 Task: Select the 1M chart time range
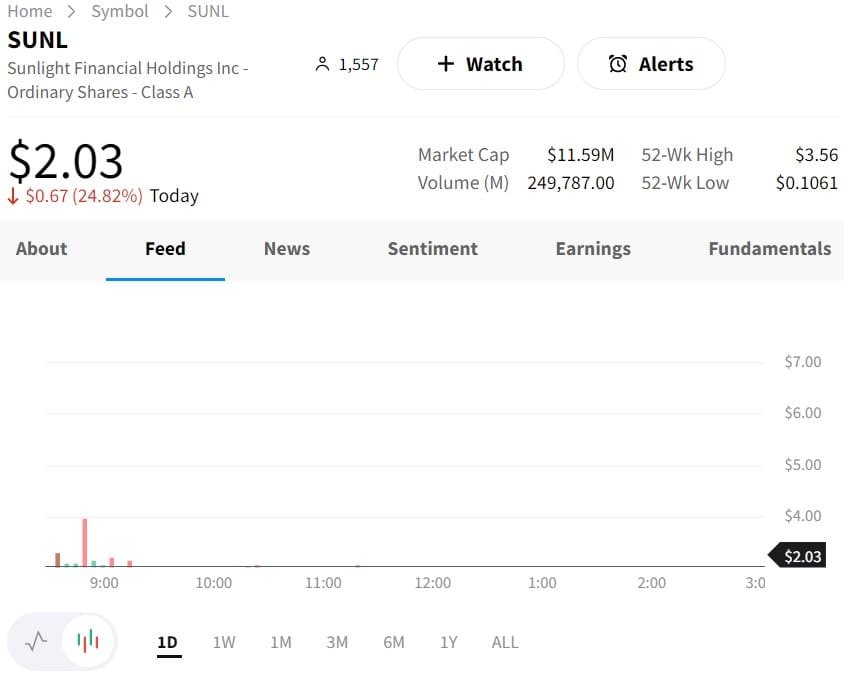coord(281,642)
